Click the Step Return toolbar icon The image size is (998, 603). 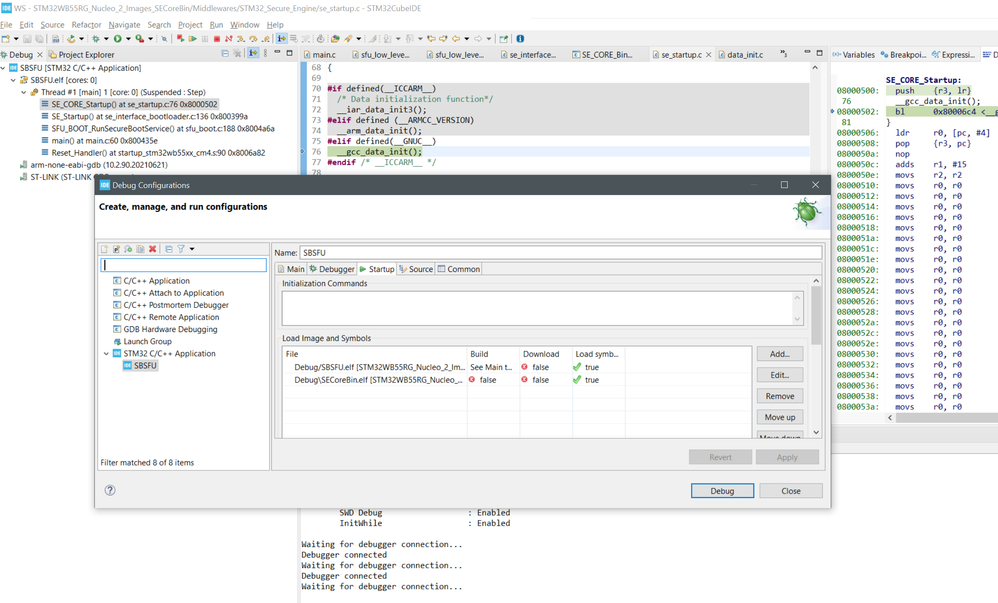(x=265, y=39)
